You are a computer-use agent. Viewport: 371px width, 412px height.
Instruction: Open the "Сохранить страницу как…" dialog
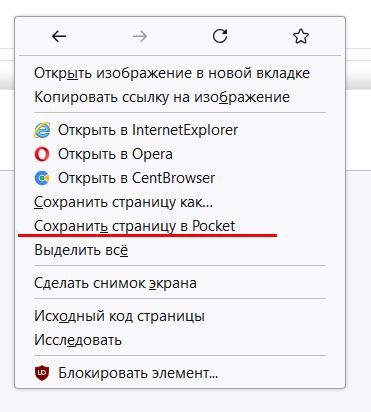[x=123, y=202]
